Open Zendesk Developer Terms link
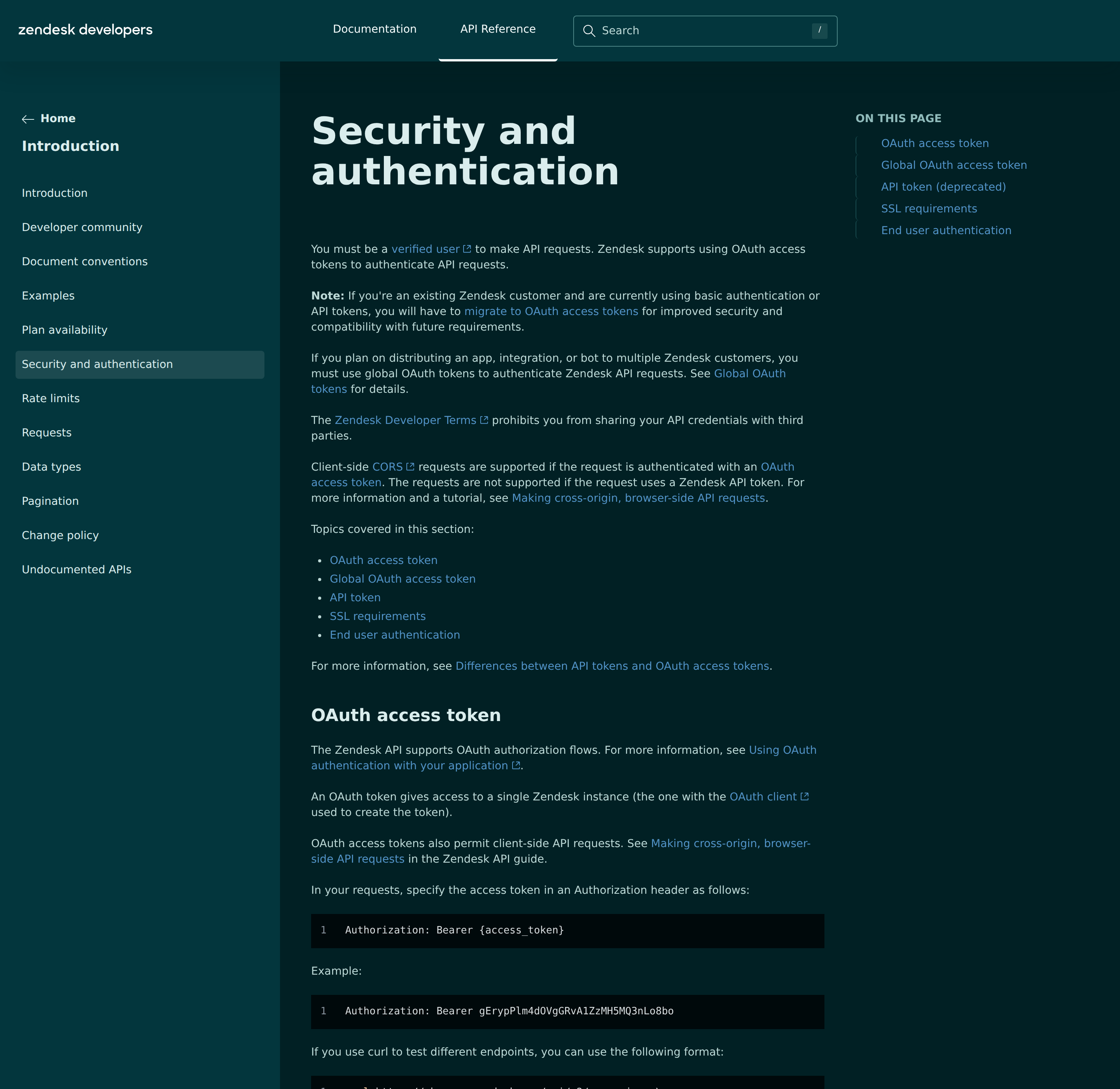Image resolution: width=1120 pixels, height=1089 pixels. coord(405,420)
